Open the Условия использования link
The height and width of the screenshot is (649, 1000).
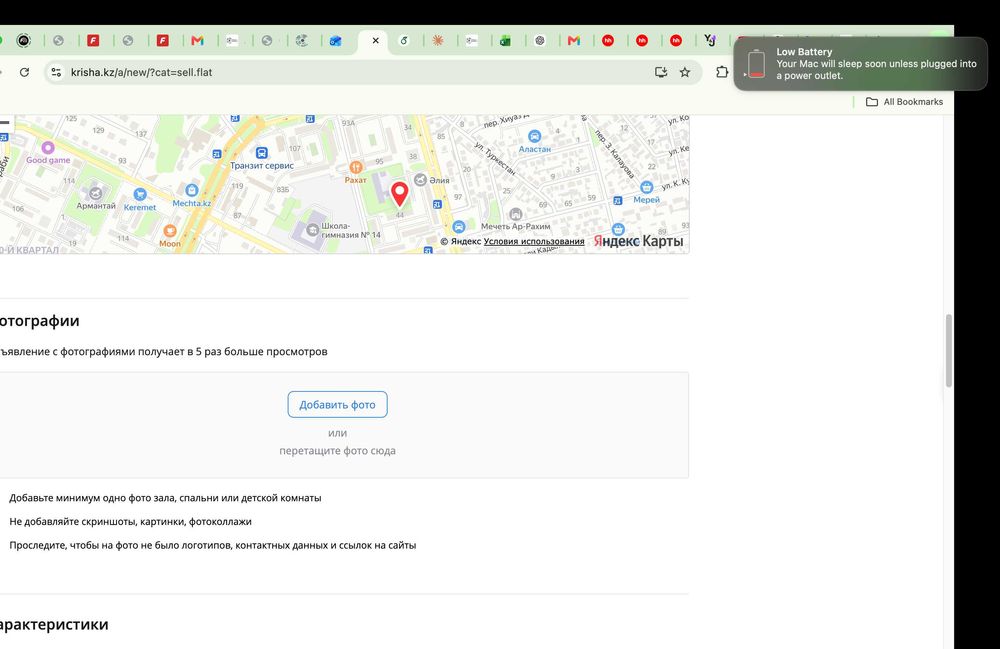click(534, 242)
